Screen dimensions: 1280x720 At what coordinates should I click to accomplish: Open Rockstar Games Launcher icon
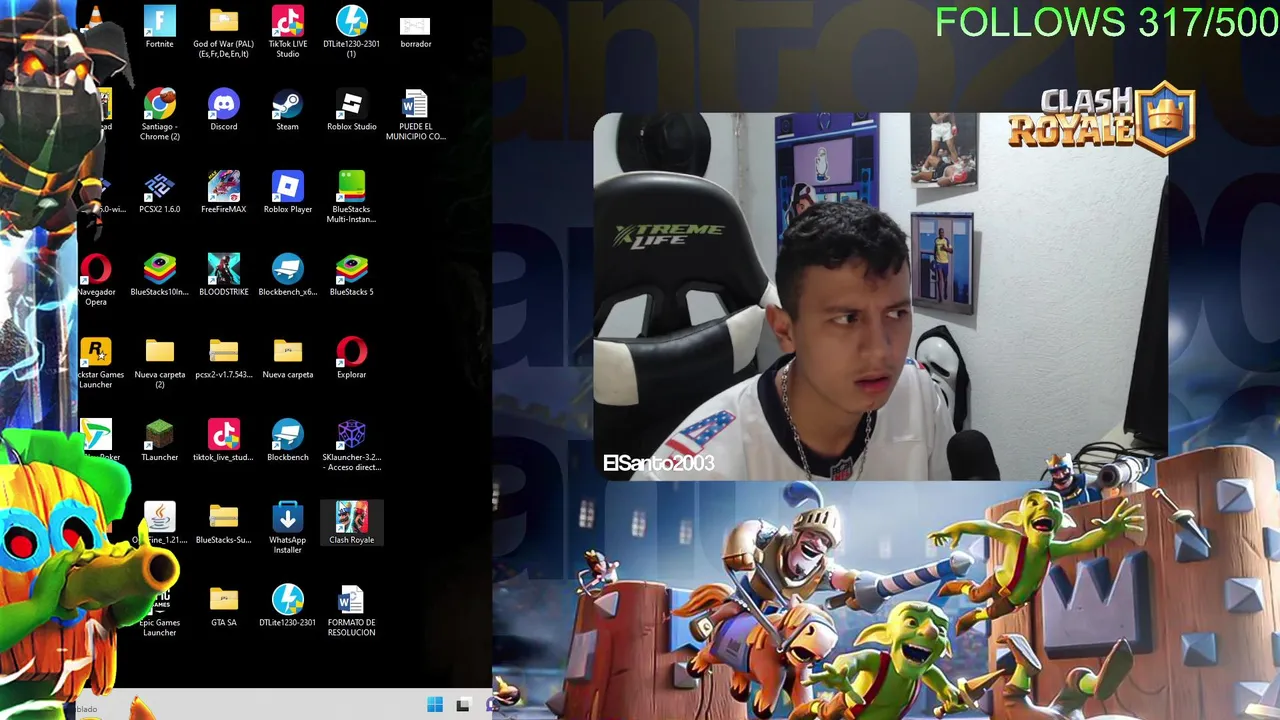pos(98,363)
